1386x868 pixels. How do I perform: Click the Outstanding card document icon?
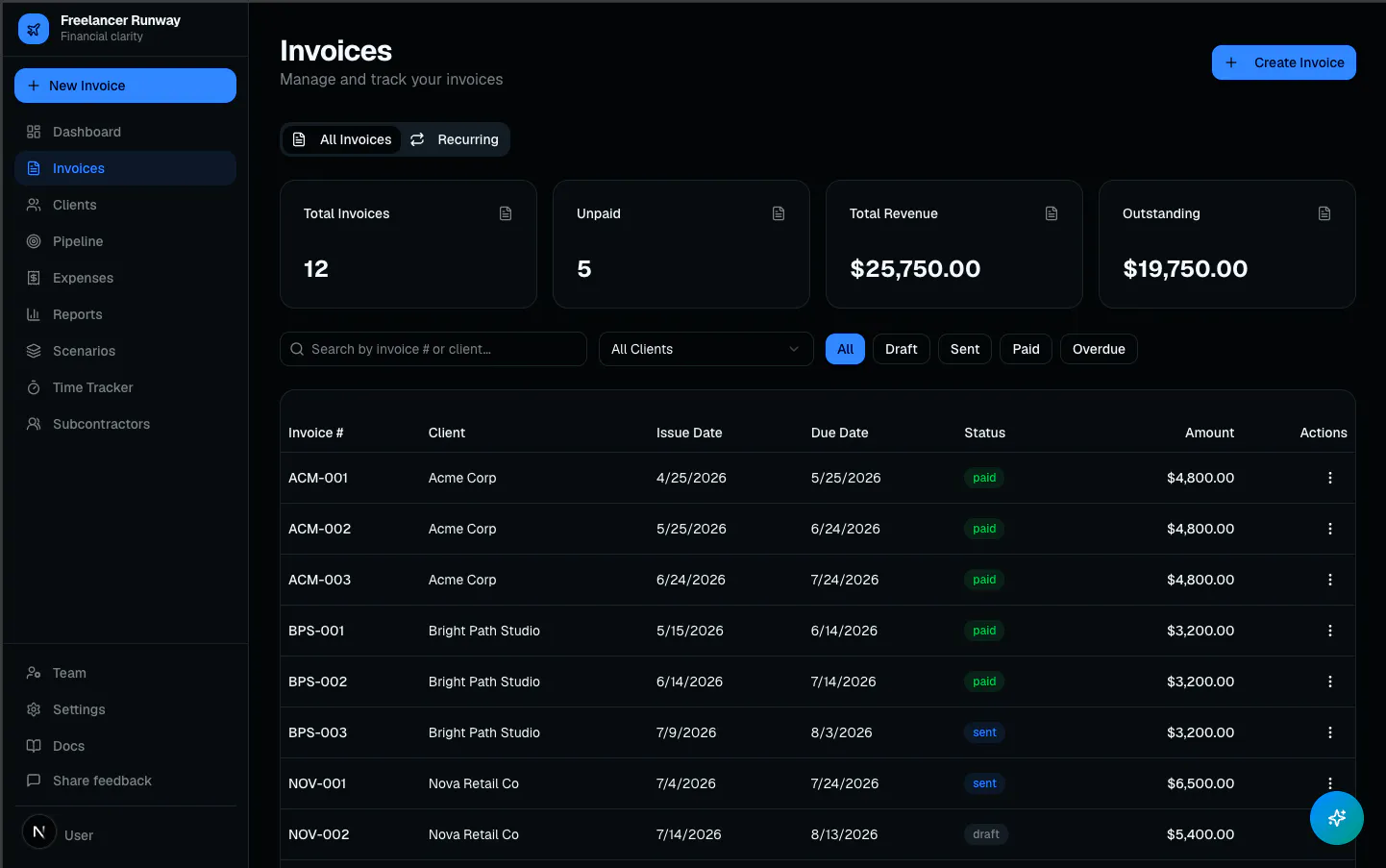[x=1324, y=213]
